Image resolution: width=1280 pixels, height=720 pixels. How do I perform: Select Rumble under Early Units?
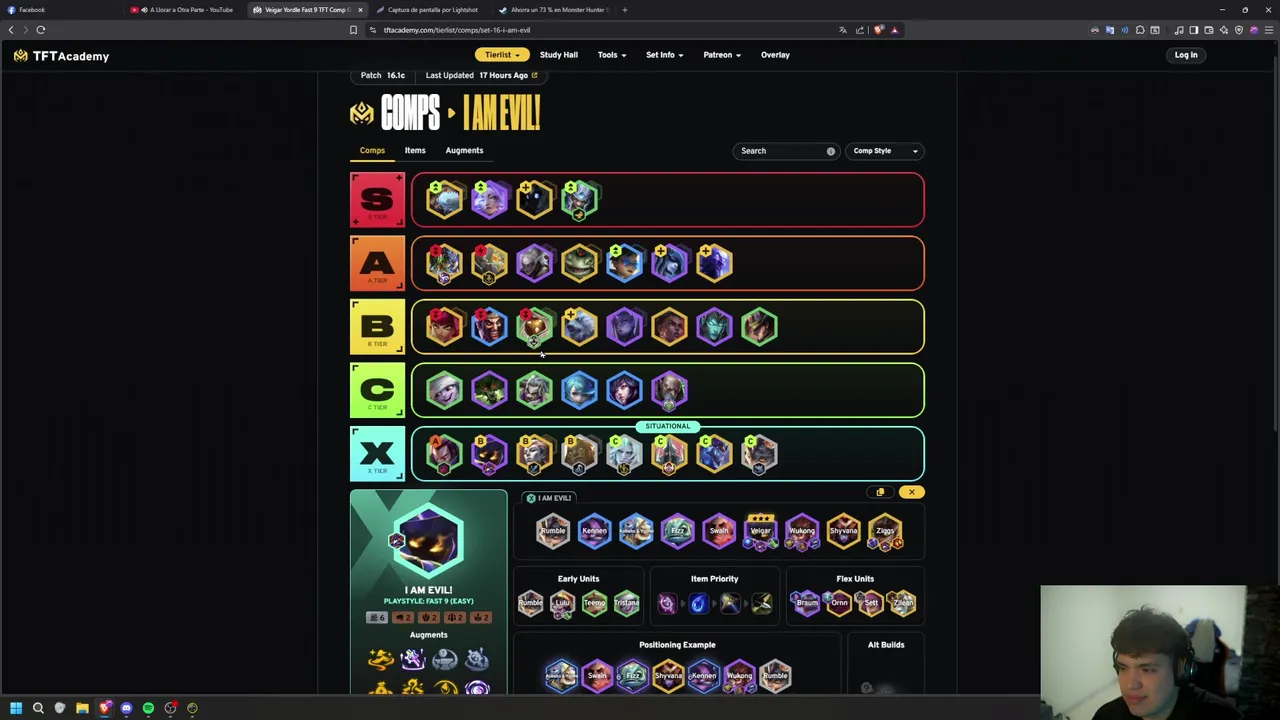pyautogui.click(x=530, y=603)
